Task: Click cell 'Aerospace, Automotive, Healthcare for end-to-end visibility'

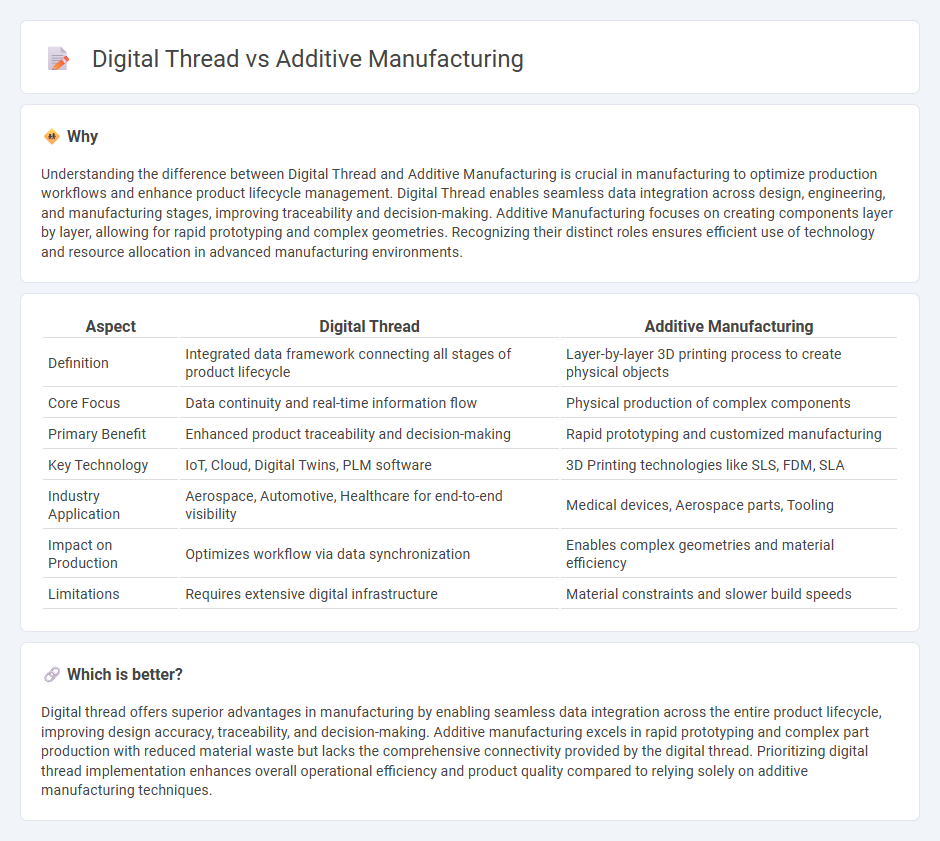Action: [369, 505]
